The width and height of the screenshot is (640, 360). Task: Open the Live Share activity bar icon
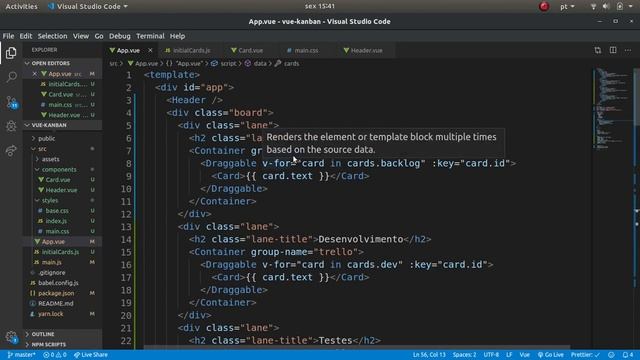coord(11,151)
